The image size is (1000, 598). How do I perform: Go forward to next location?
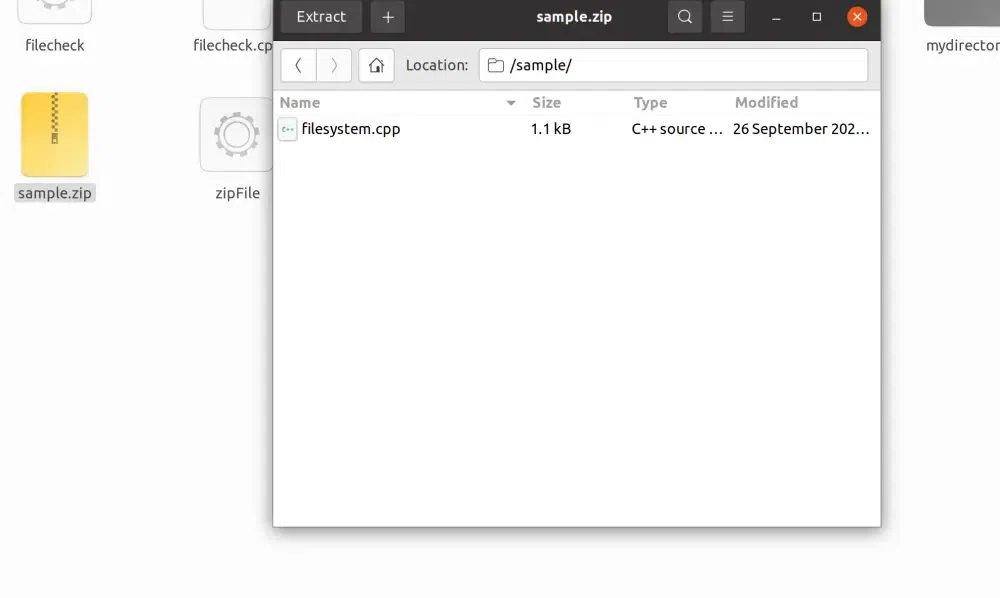point(334,65)
